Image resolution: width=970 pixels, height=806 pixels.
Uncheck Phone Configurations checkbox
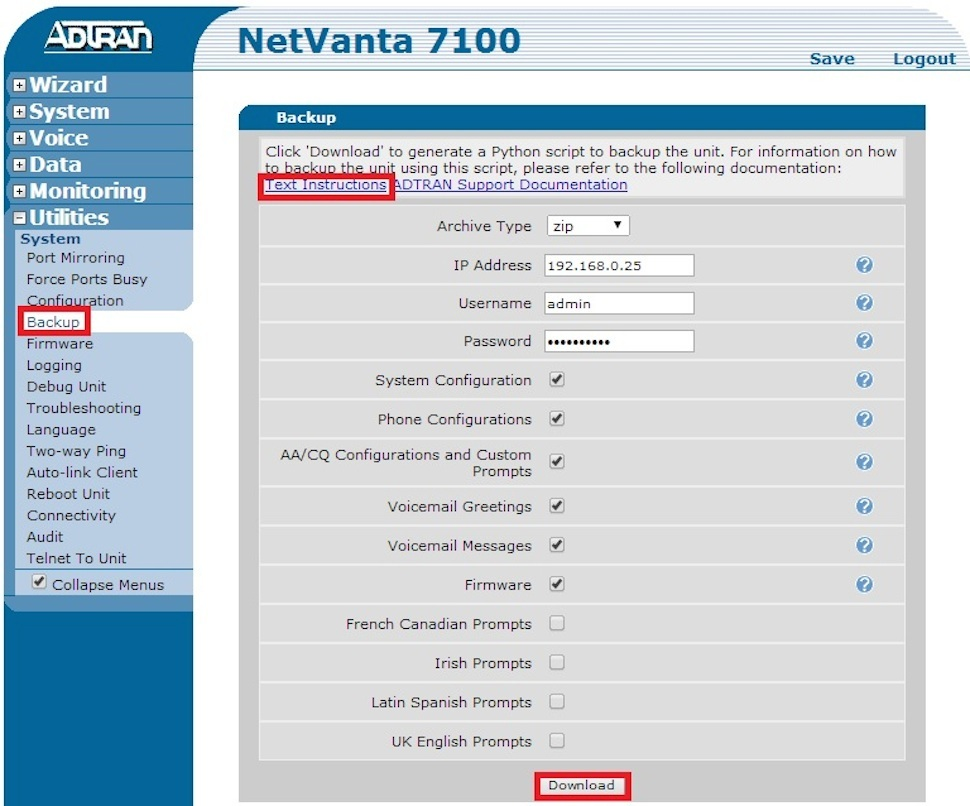pyautogui.click(x=557, y=419)
